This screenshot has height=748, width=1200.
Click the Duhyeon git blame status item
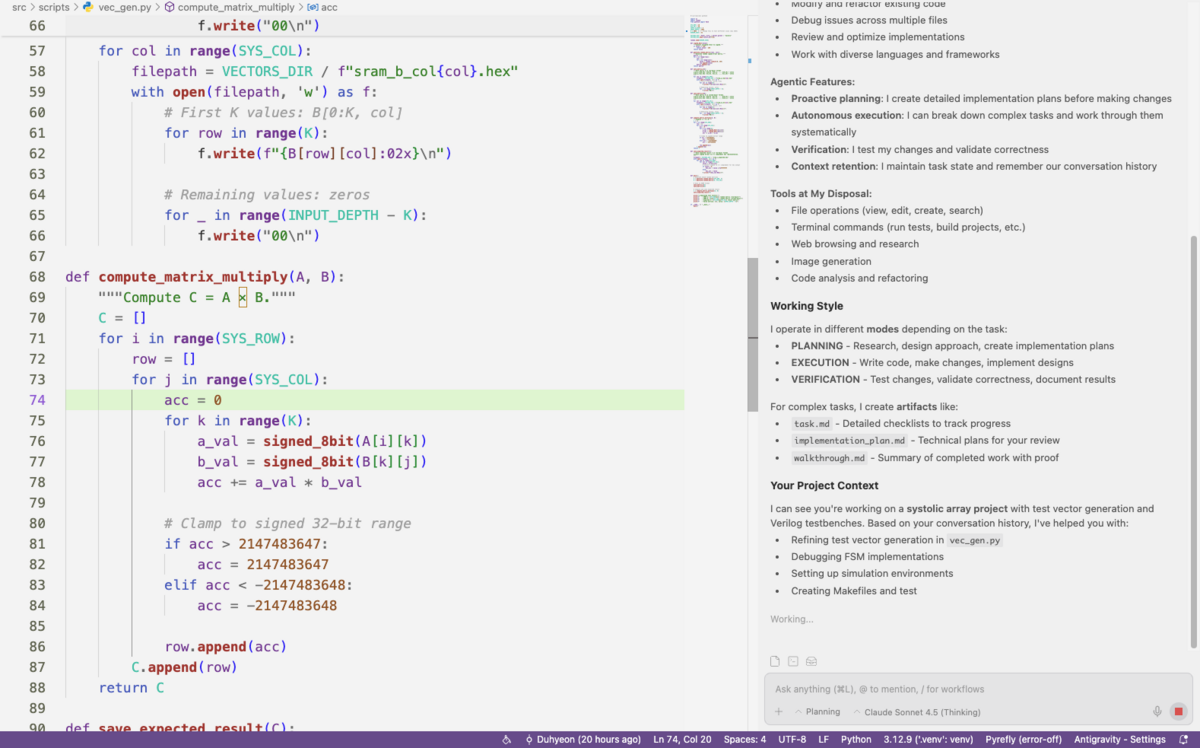click(x=583, y=740)
